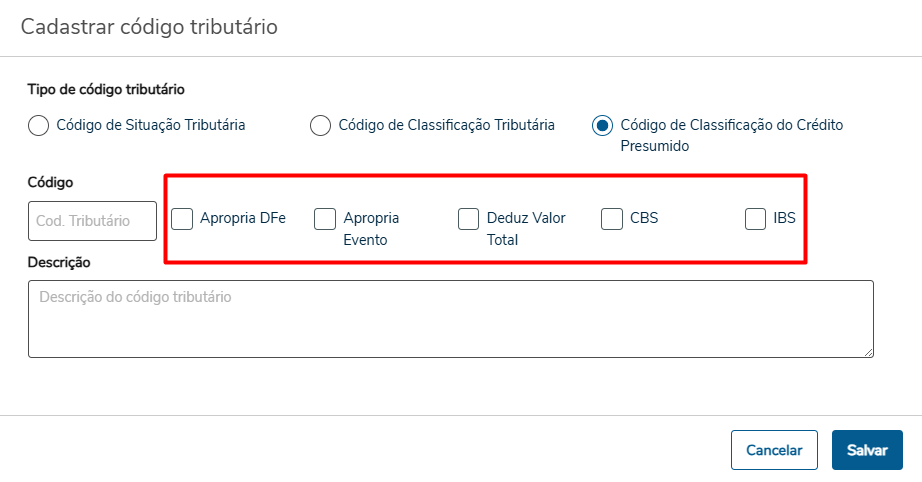Click the 'Apropria Evento' label text
This screenshot has width=922, height=482.
[x=371, y=228]
